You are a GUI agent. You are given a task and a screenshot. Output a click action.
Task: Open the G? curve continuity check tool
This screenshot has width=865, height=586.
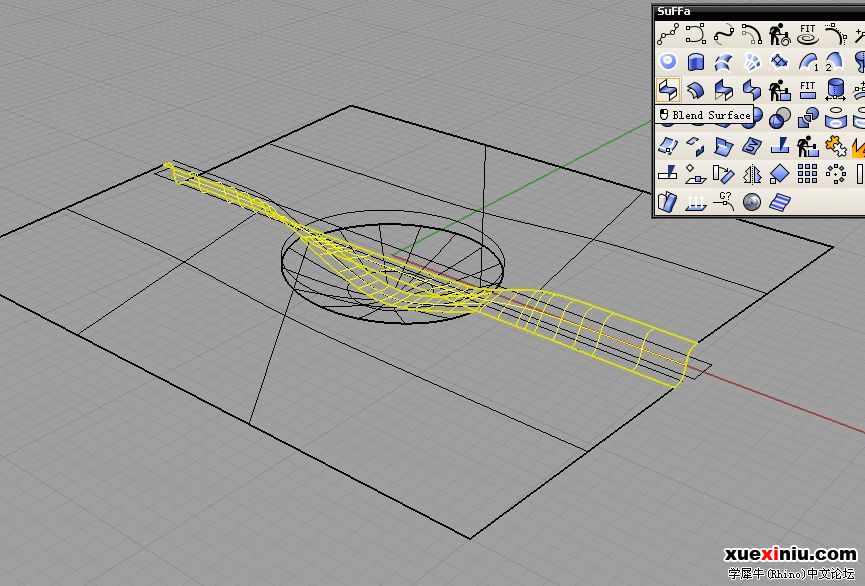[x=724, y=202]
